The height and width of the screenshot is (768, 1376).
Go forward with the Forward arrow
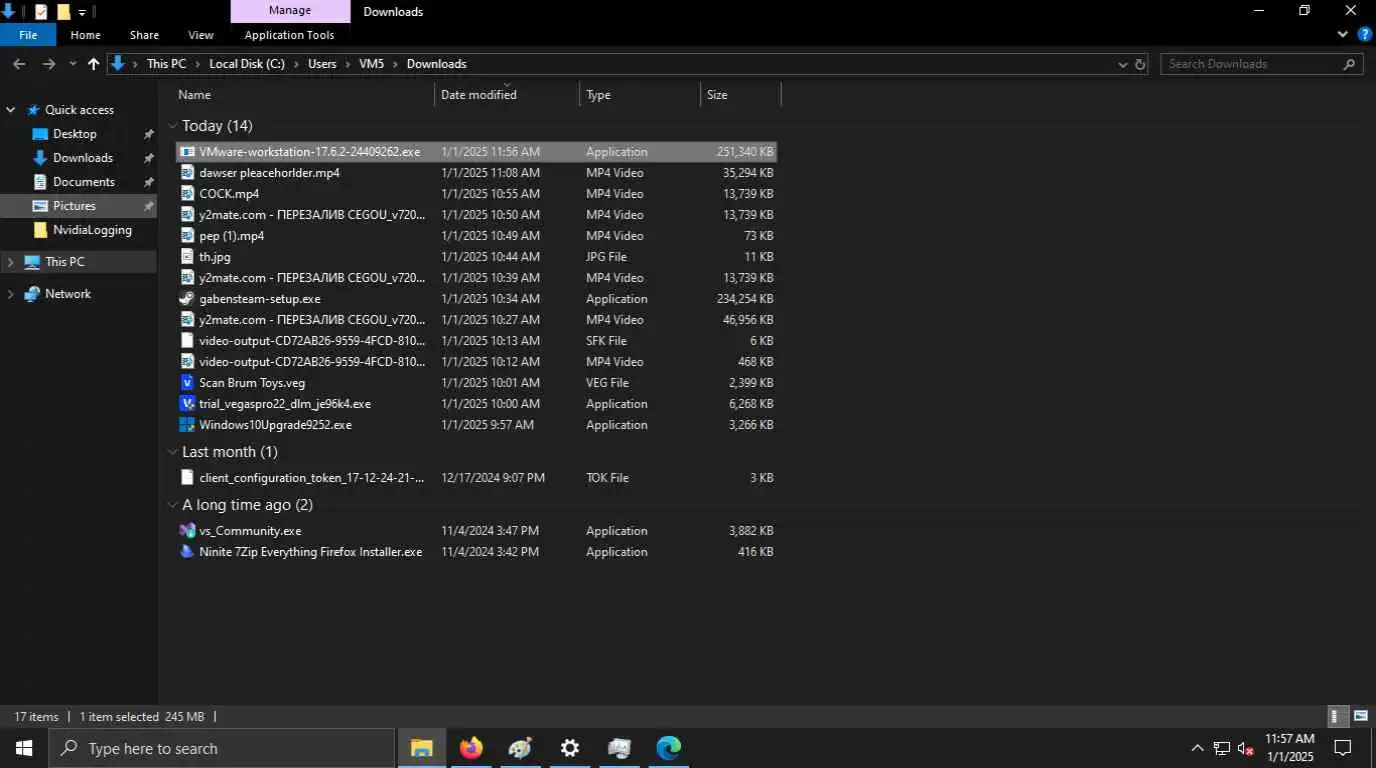(49, 64)
